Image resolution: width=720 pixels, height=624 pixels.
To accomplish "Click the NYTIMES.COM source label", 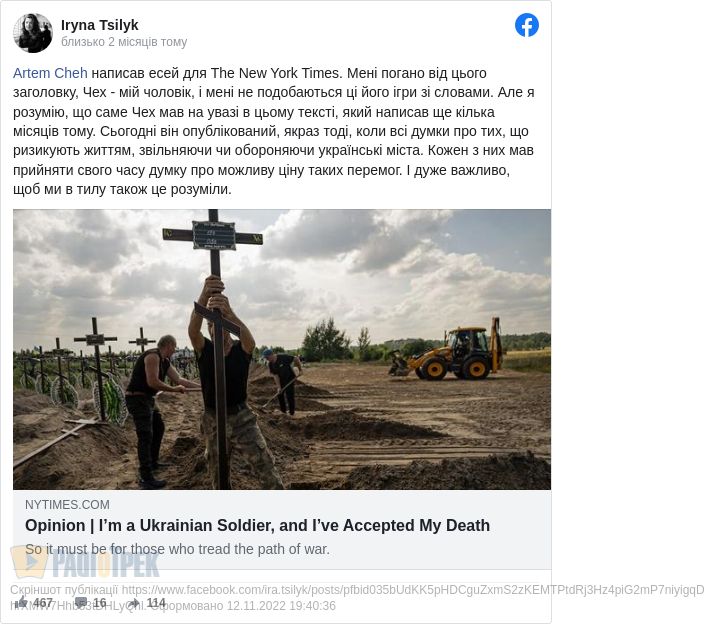I will (68, 505).
